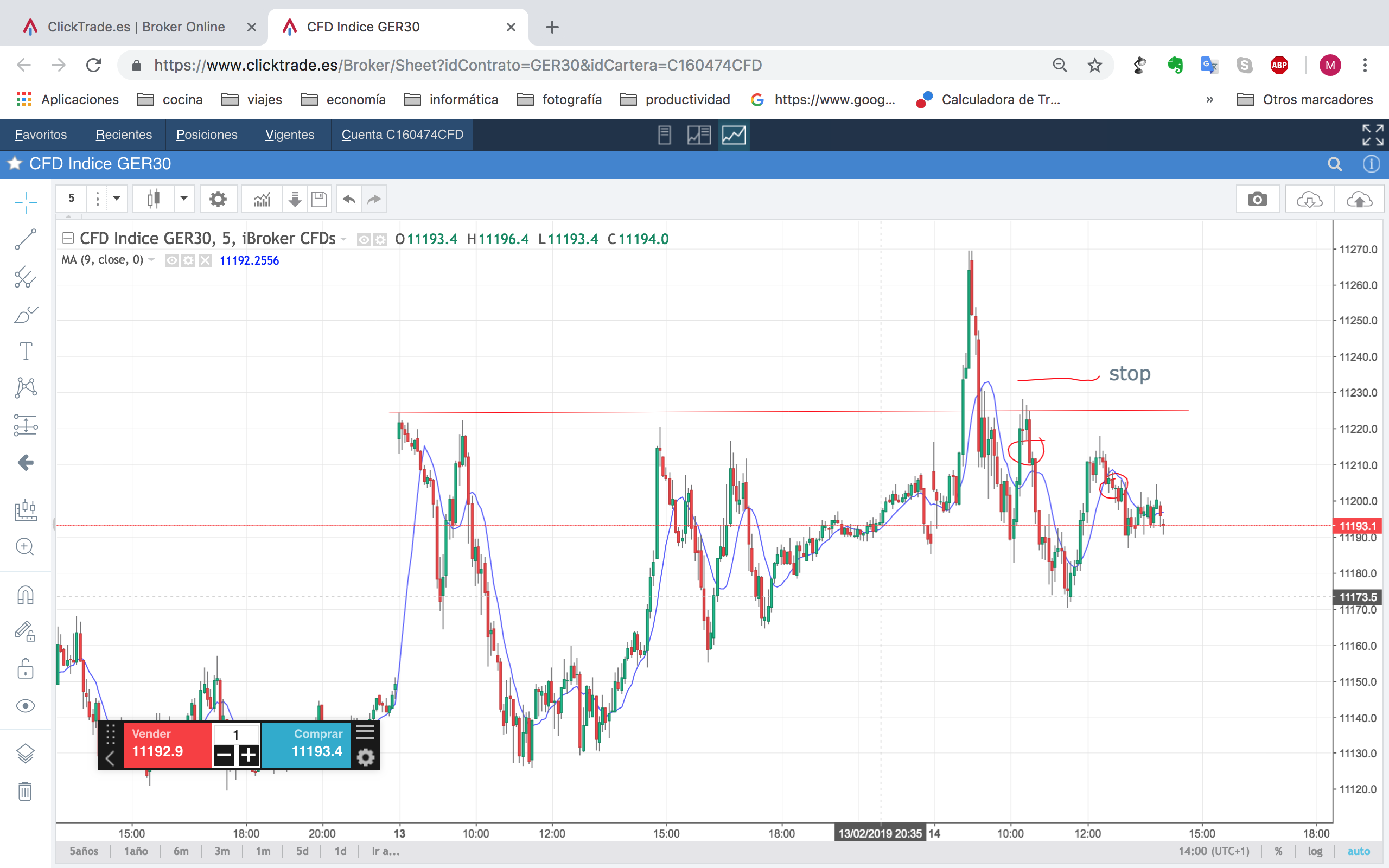Click the indicators icon in toolbar

pyautogui.click(x=262, y=199)
